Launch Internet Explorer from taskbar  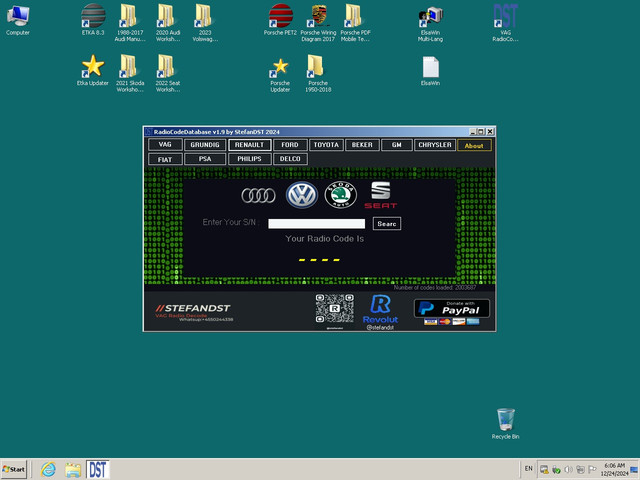pyautogui.click(x=48, y=469)
